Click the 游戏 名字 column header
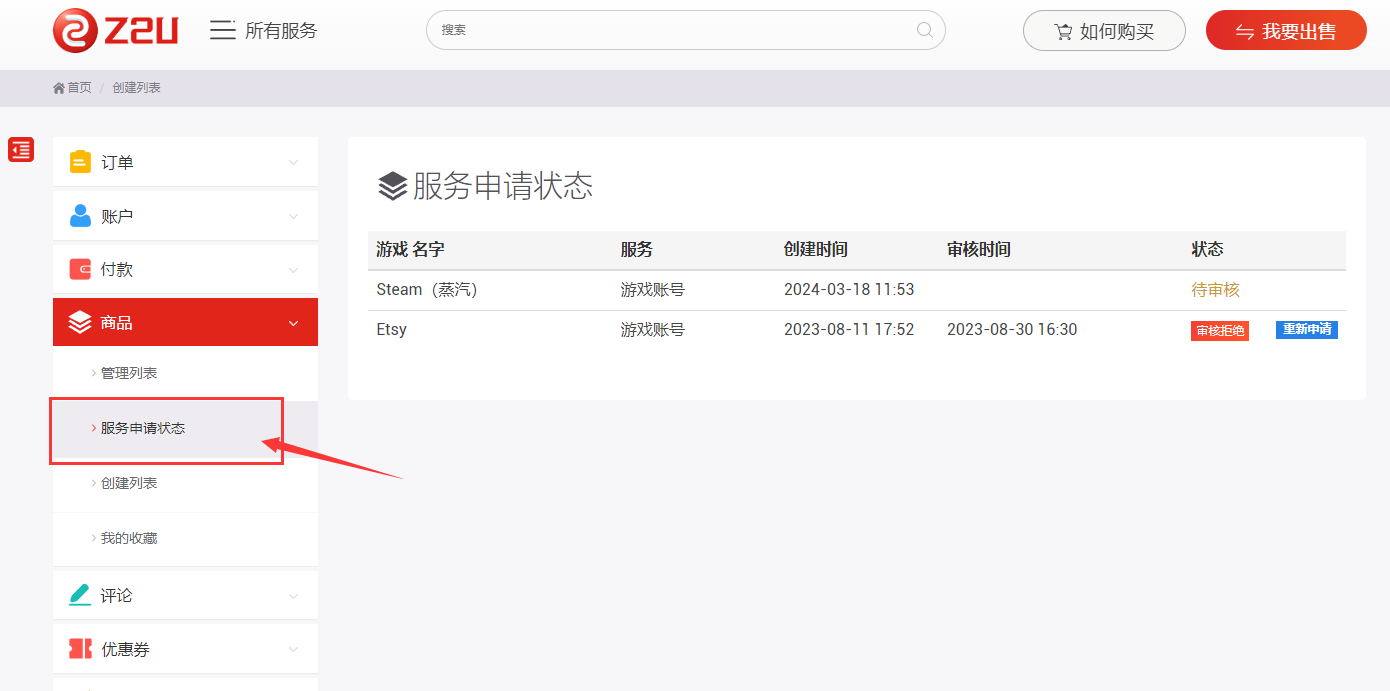 click(x=410, y=250)
